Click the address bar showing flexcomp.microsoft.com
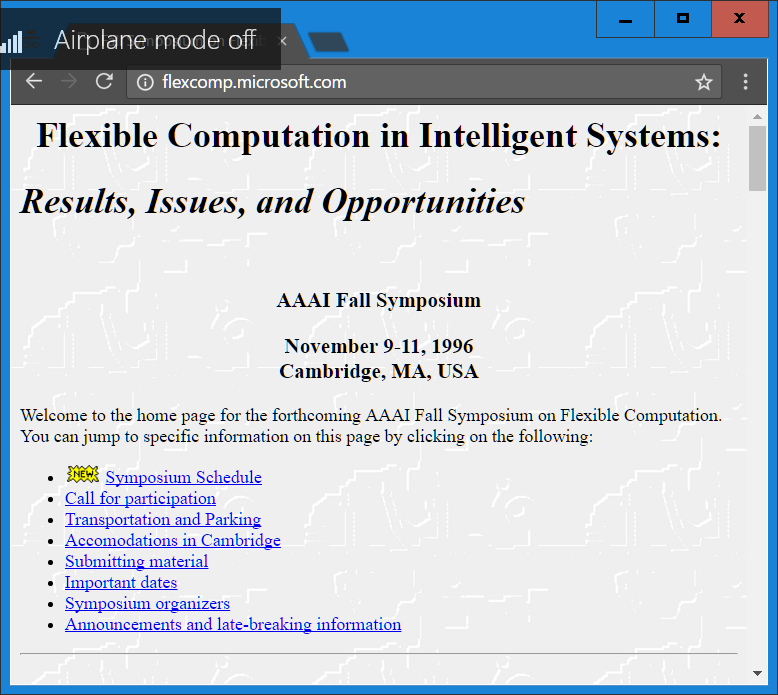The image size is (778, 695). point(424,82)
